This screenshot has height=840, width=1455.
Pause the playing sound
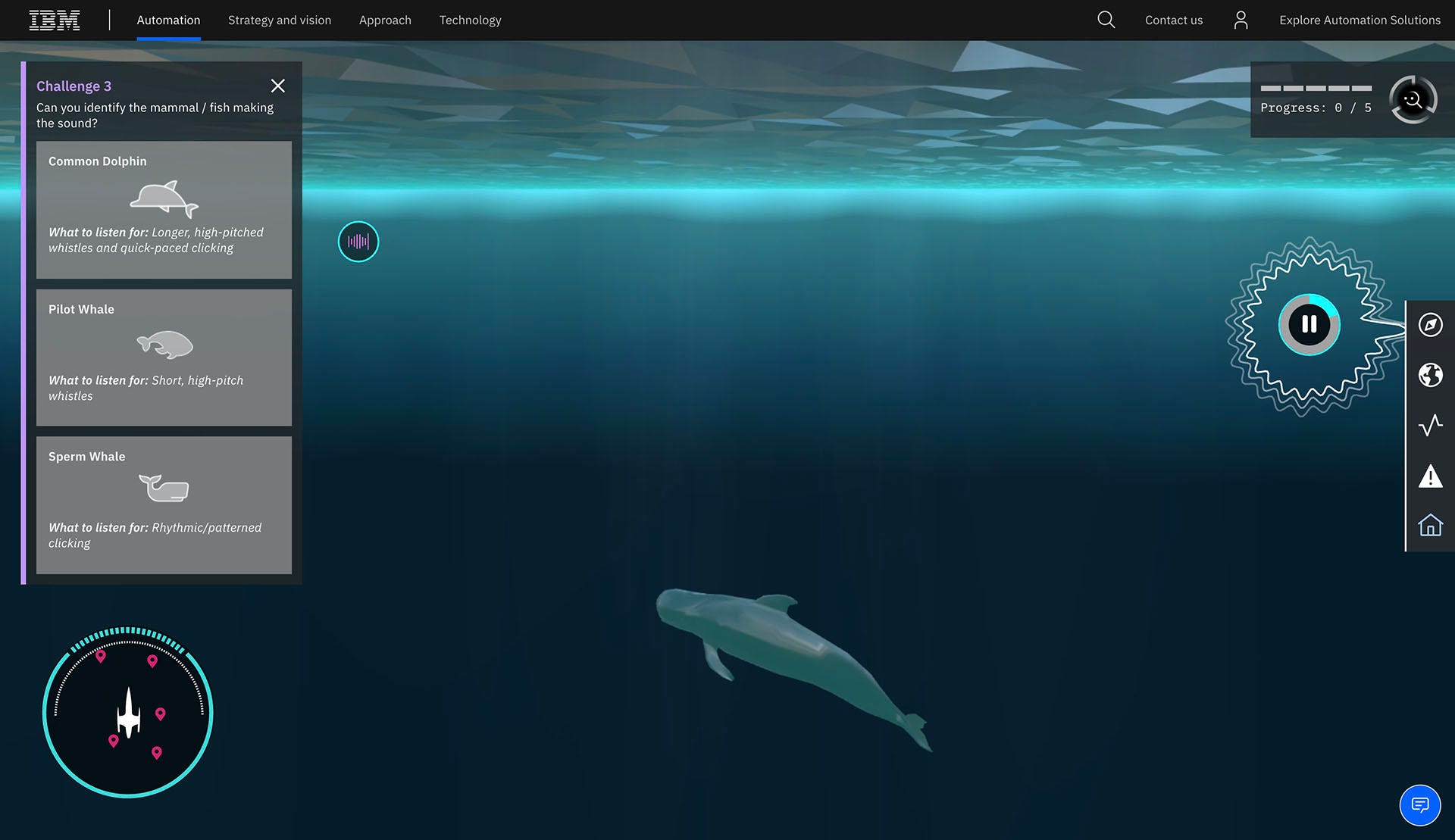click(1309, 325)
